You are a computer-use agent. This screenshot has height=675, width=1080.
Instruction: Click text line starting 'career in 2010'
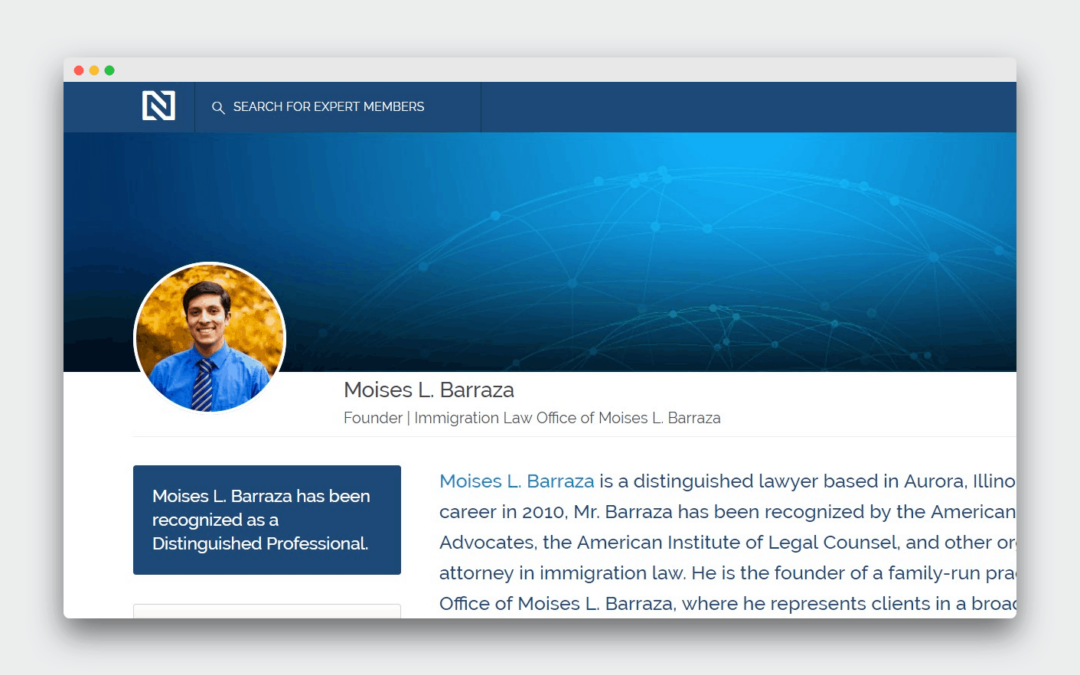point(727,512)
